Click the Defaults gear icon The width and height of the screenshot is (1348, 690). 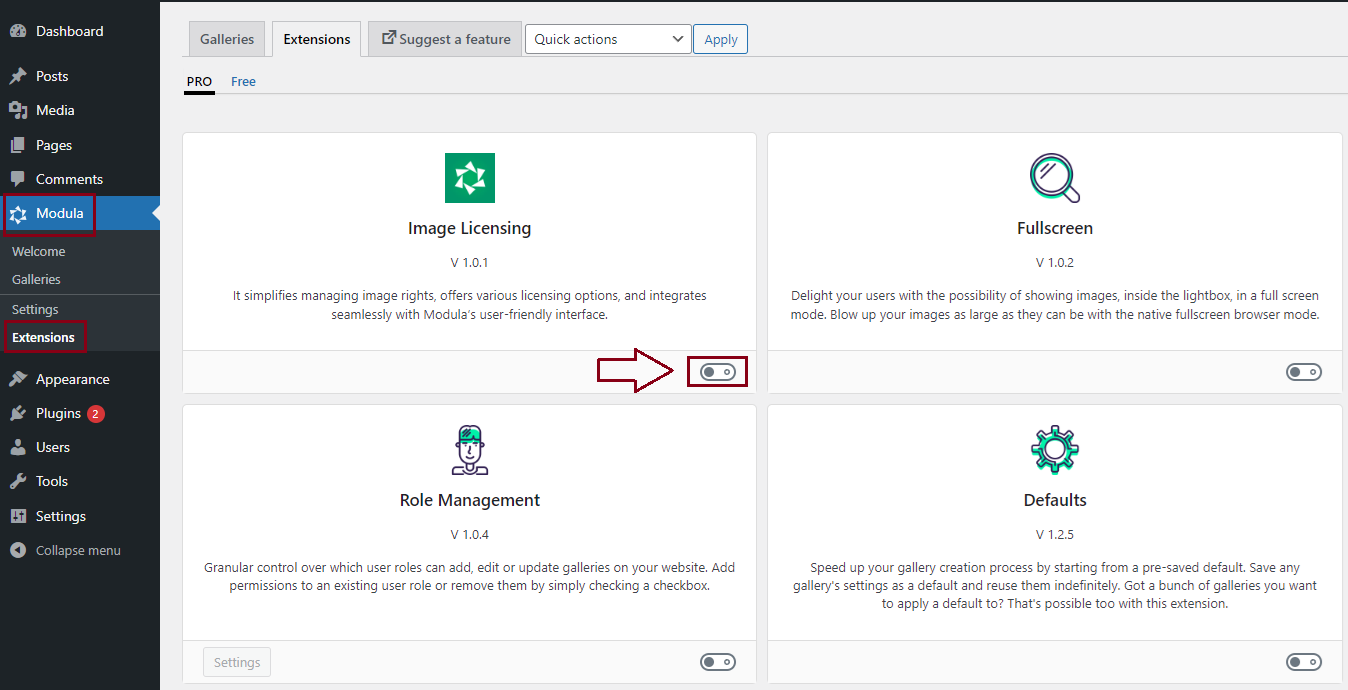point(1054,450)
